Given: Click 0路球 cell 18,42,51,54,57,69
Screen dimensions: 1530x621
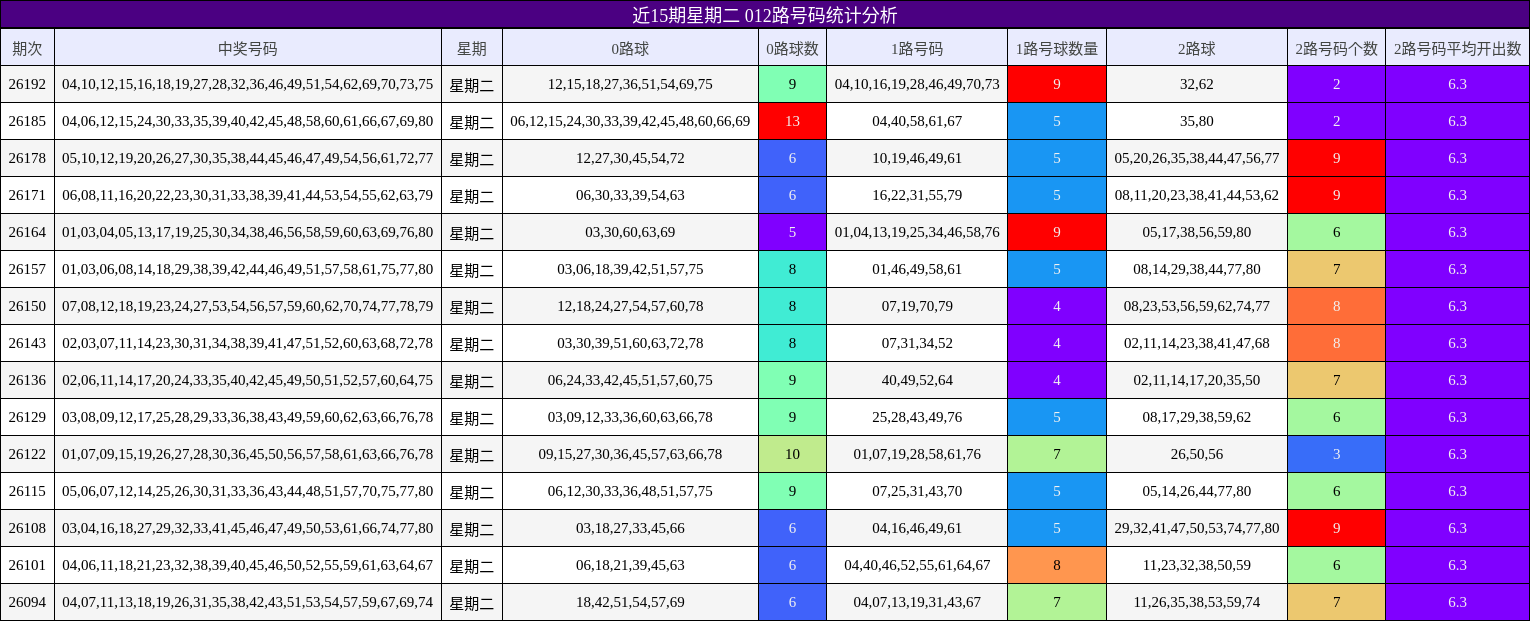Looking at the screenshot, I should pyautogui.click(x=630, y=602).
